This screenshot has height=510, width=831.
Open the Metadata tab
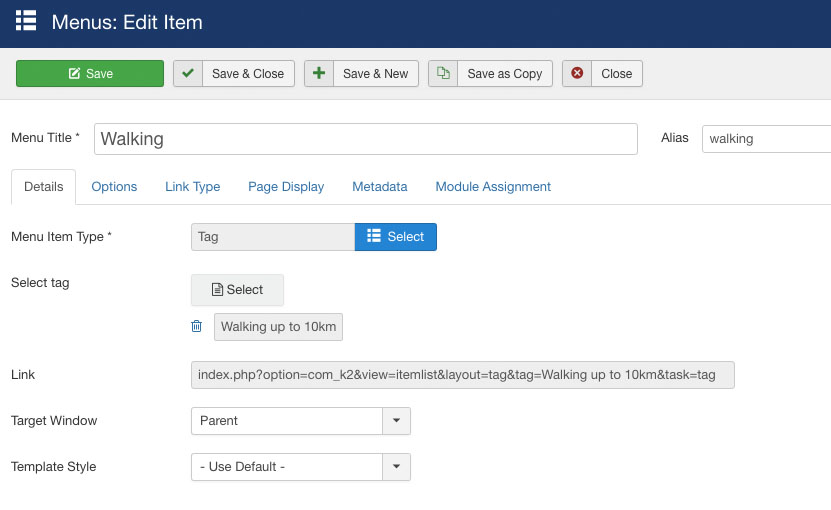379,187
